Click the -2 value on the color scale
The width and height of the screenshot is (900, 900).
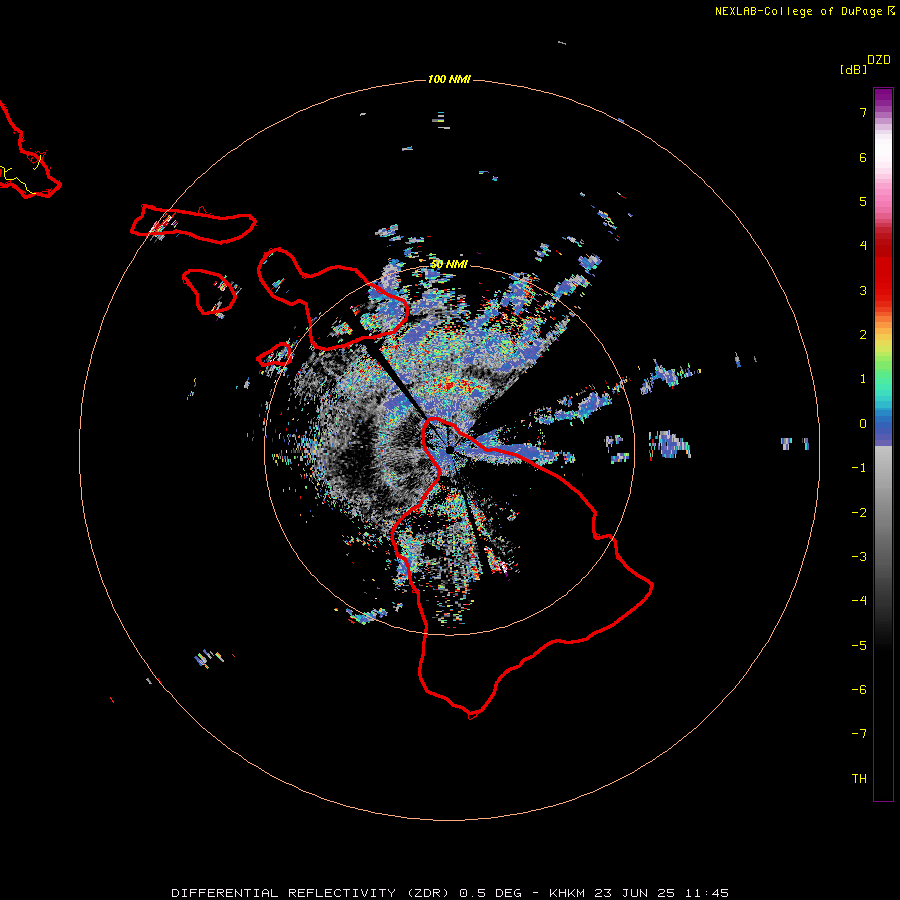(859, 513)
